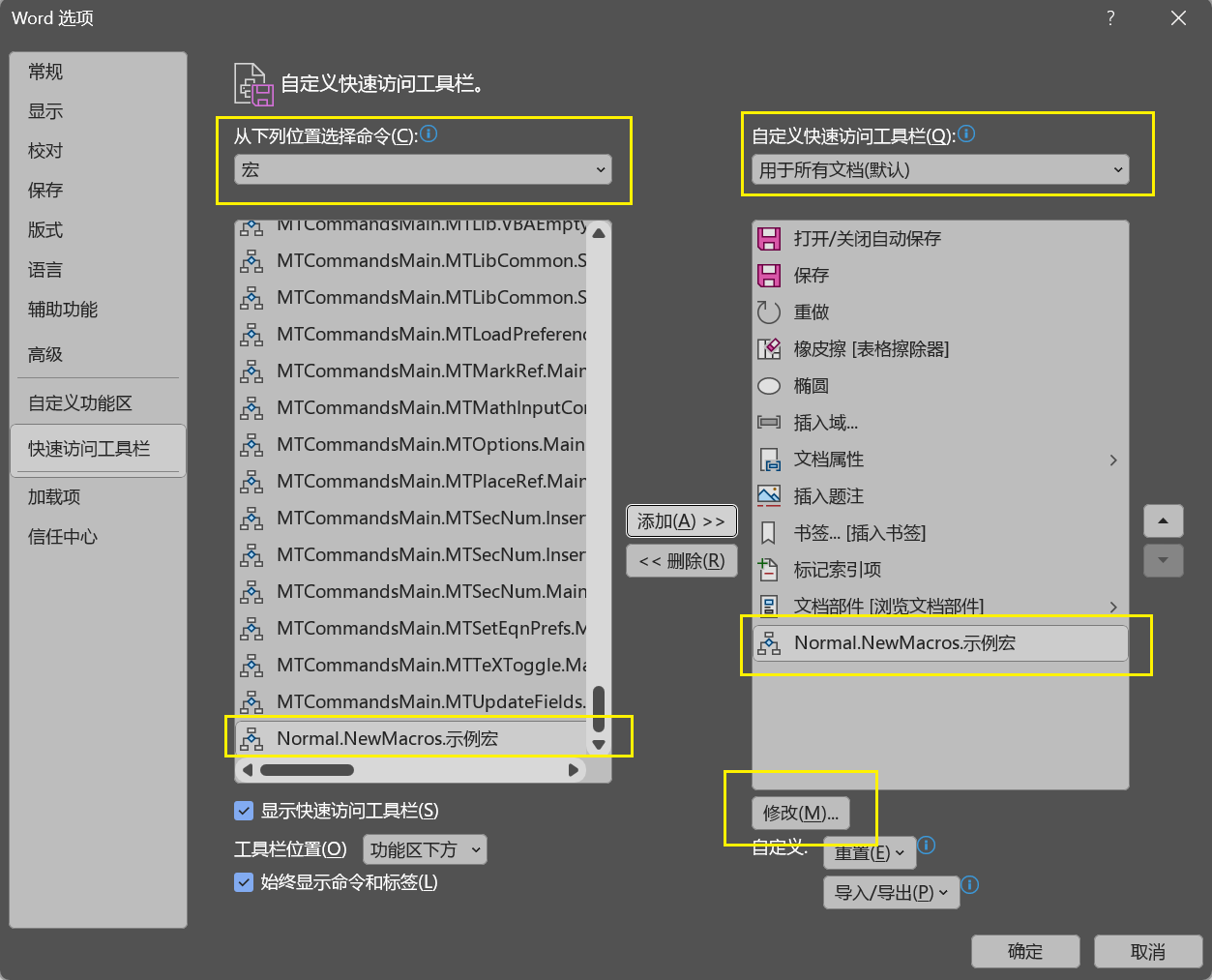Click the command list vertical scrollbar up arrow
Image resolution: width=1212 pixels, height=980 pixels.
[599, 233]
